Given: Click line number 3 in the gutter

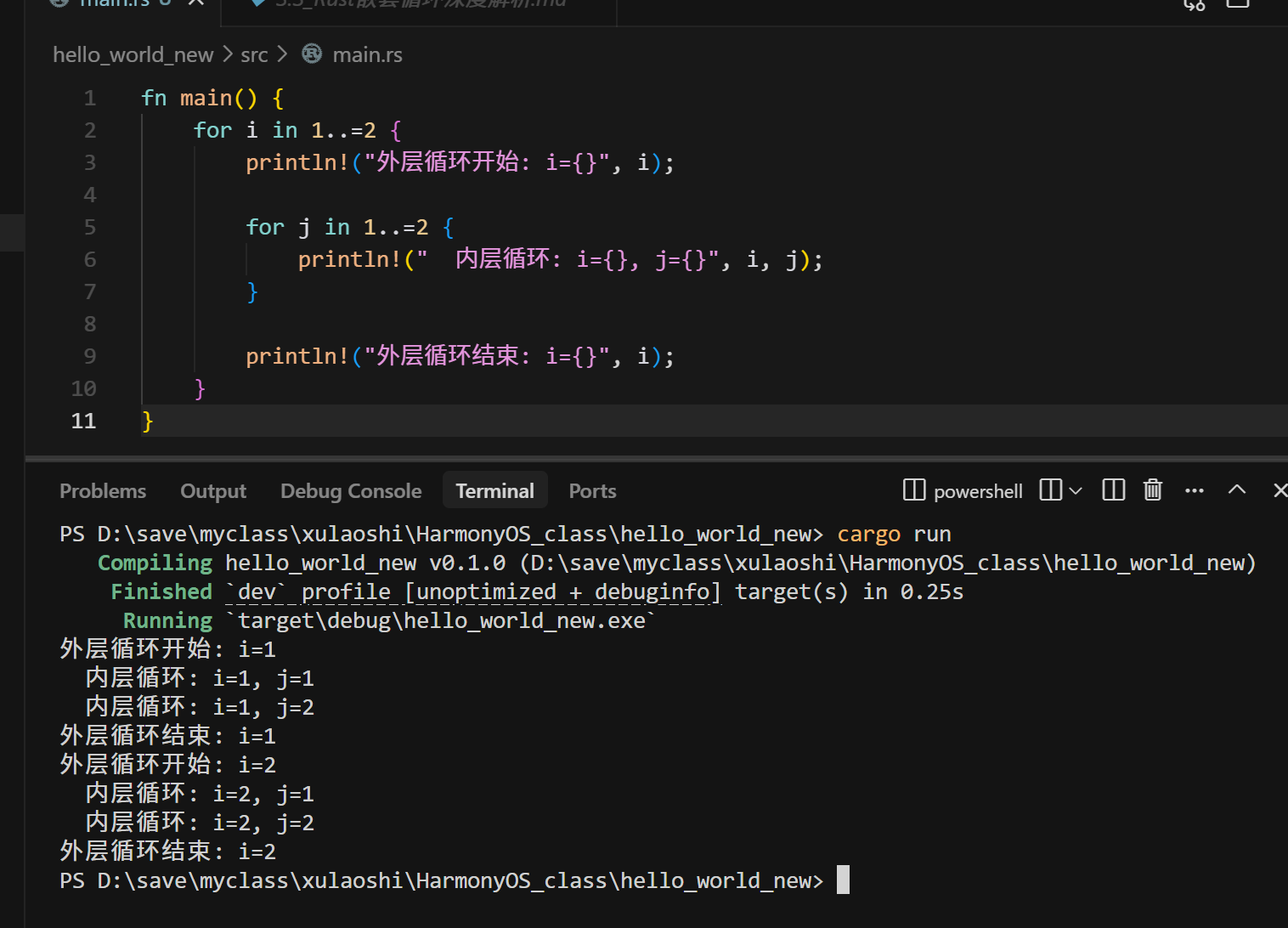Looking at the screenshot, I should [x=90, y=163].
